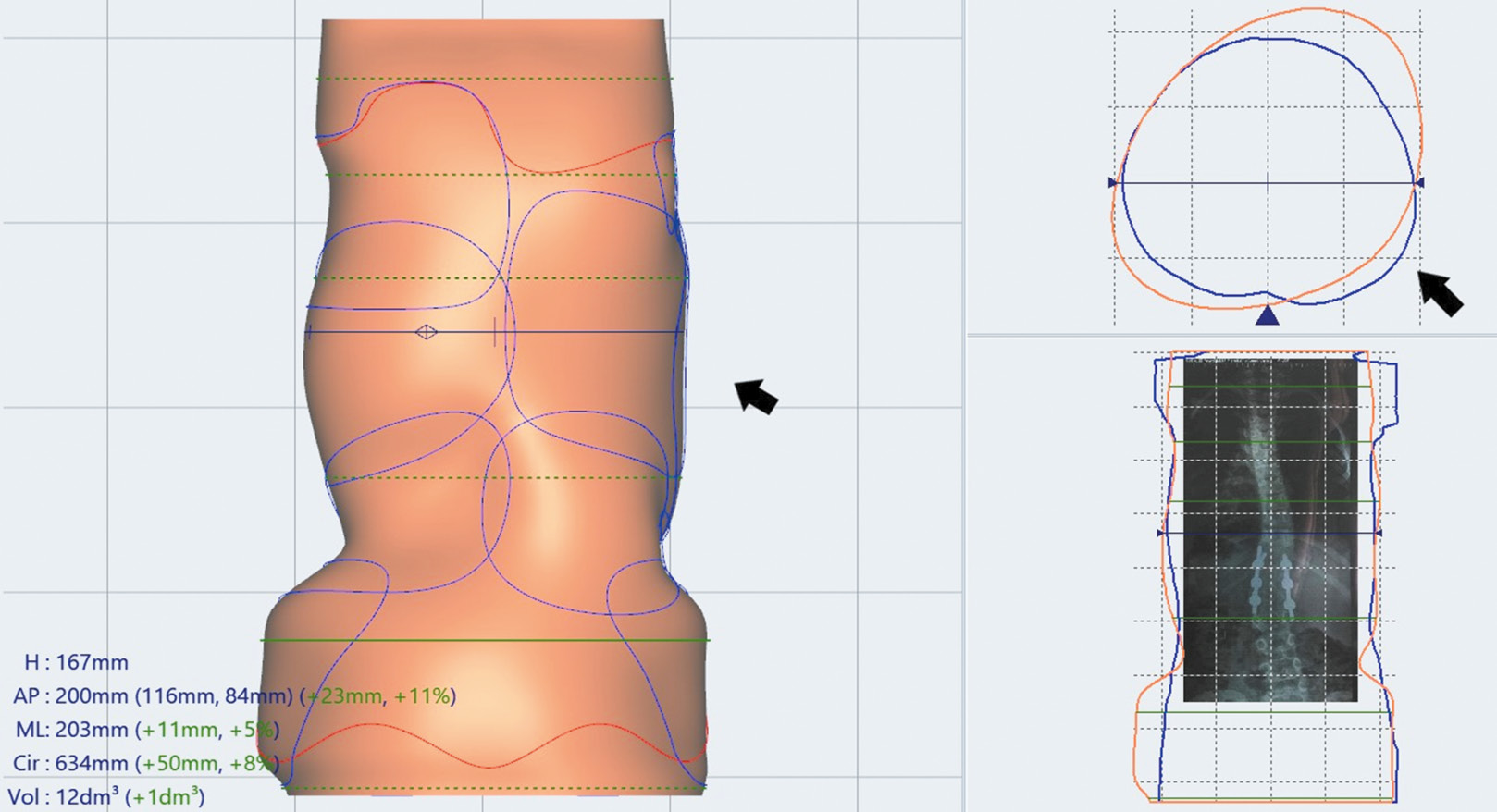
Task: Click the diamond handle on the section line
Action: (x=426, y=332)
